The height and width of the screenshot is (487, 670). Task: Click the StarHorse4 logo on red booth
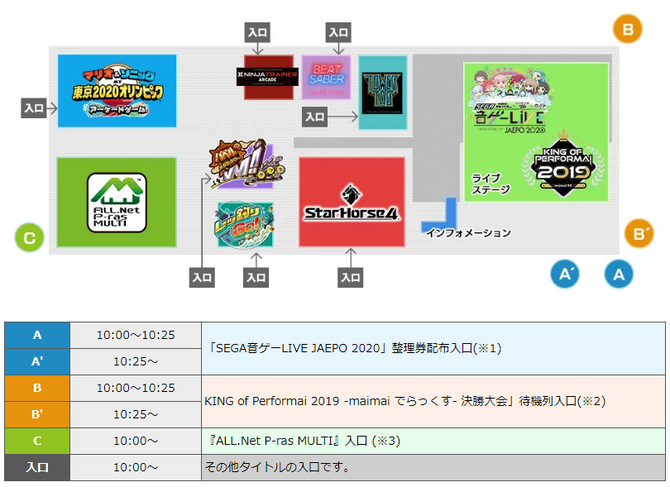[351, 203]
